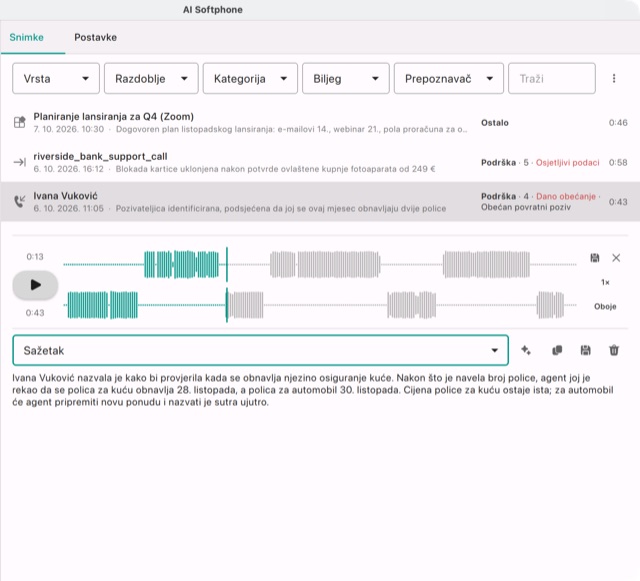640x581 pixels.
Task: Click the Traži search field
Action: click(x=551, y=78)
